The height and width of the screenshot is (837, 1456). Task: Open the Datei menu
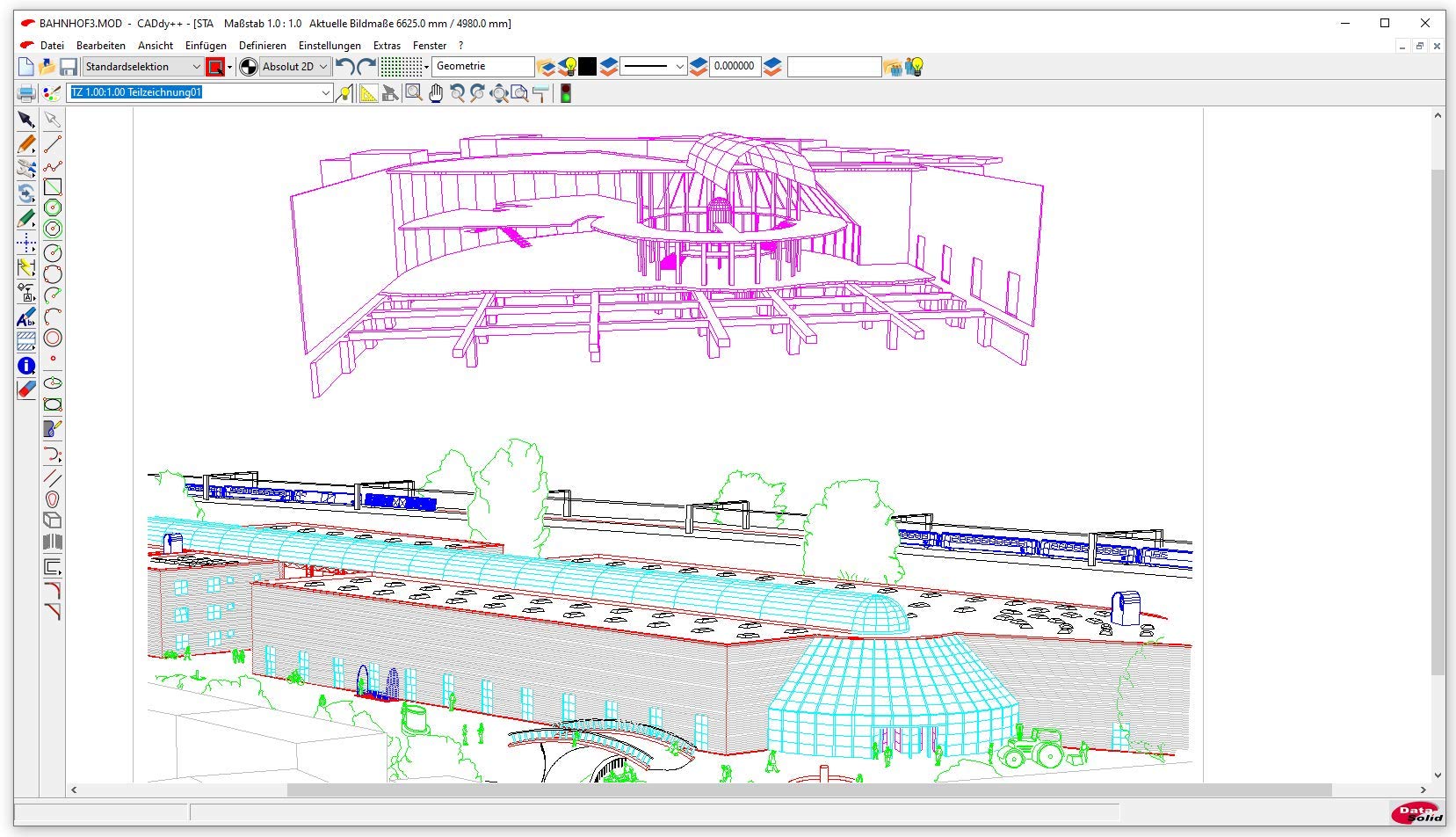pyautogui.click(x=52, y=46)
